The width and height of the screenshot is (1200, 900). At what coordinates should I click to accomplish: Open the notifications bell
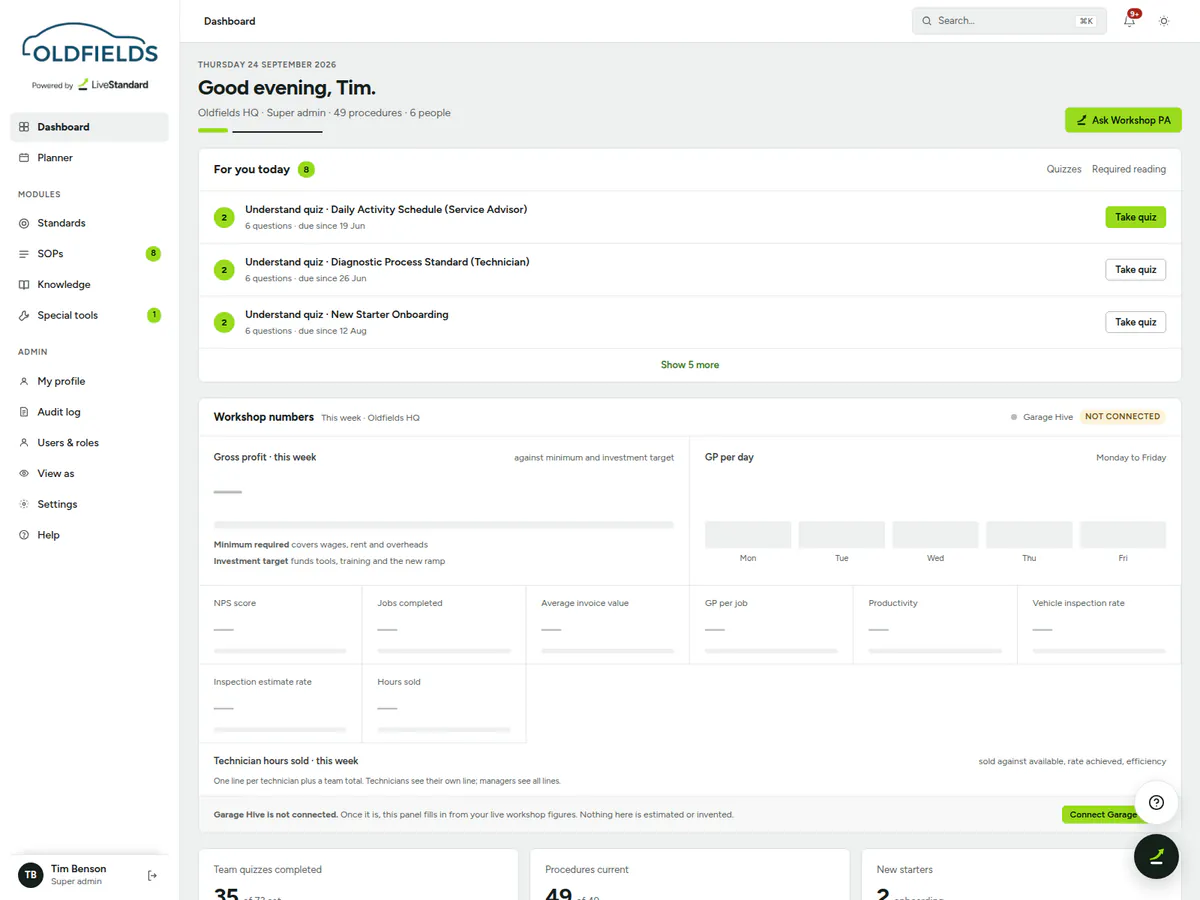click(1129, 21)
